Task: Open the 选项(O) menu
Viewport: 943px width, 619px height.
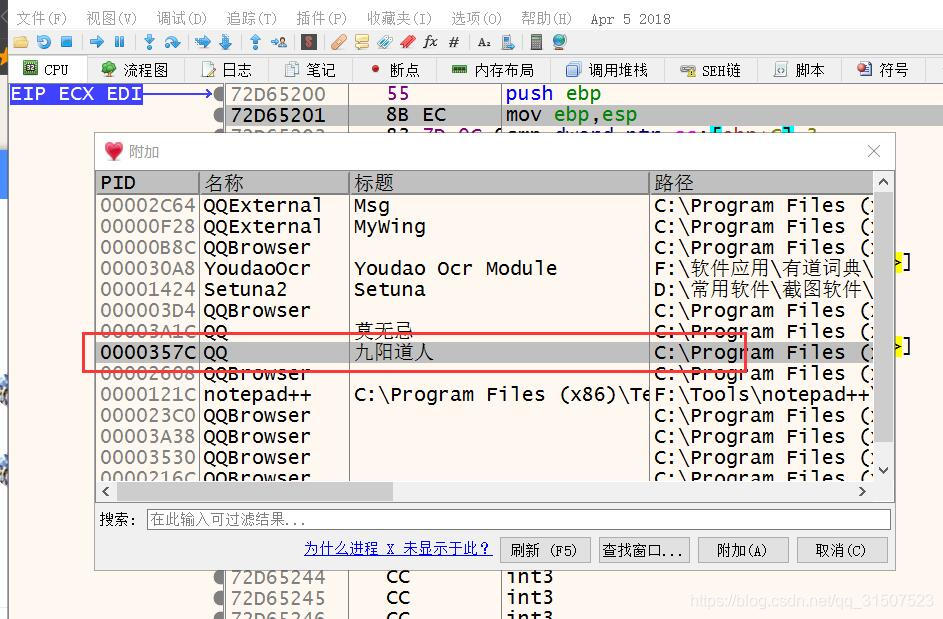Action: [476, 19]
